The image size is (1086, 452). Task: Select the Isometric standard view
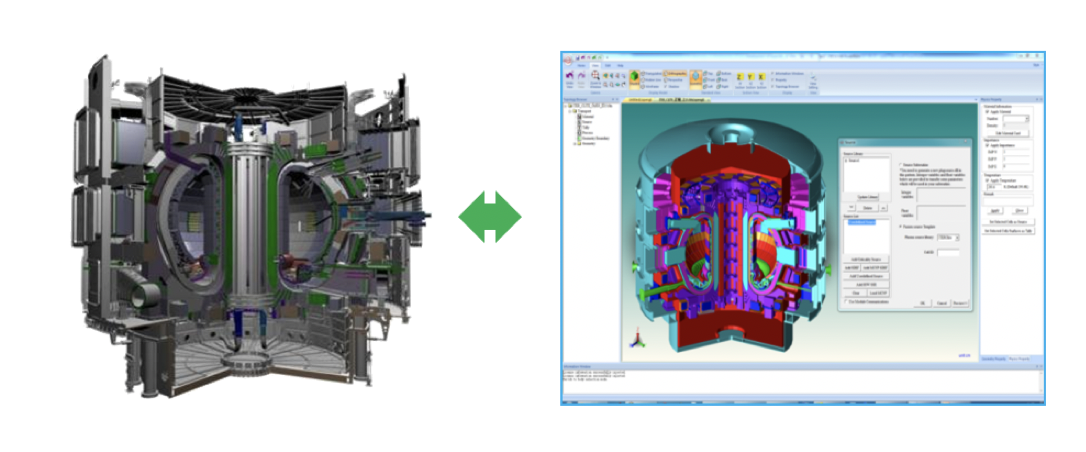click(695, 79)
